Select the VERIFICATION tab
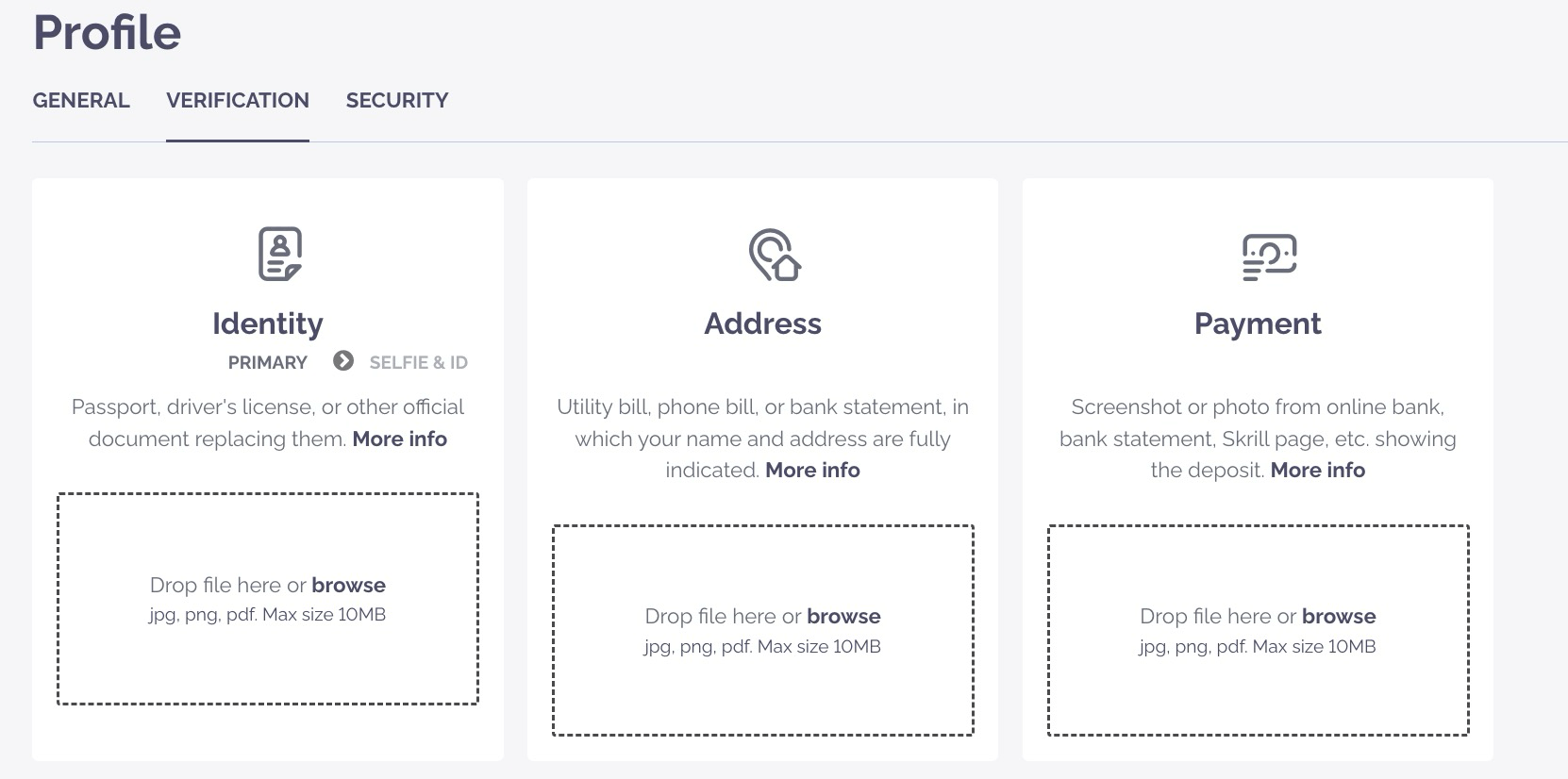Image resolution: width=1568 pixels, height=779 pixels. (x=238, y=101)
